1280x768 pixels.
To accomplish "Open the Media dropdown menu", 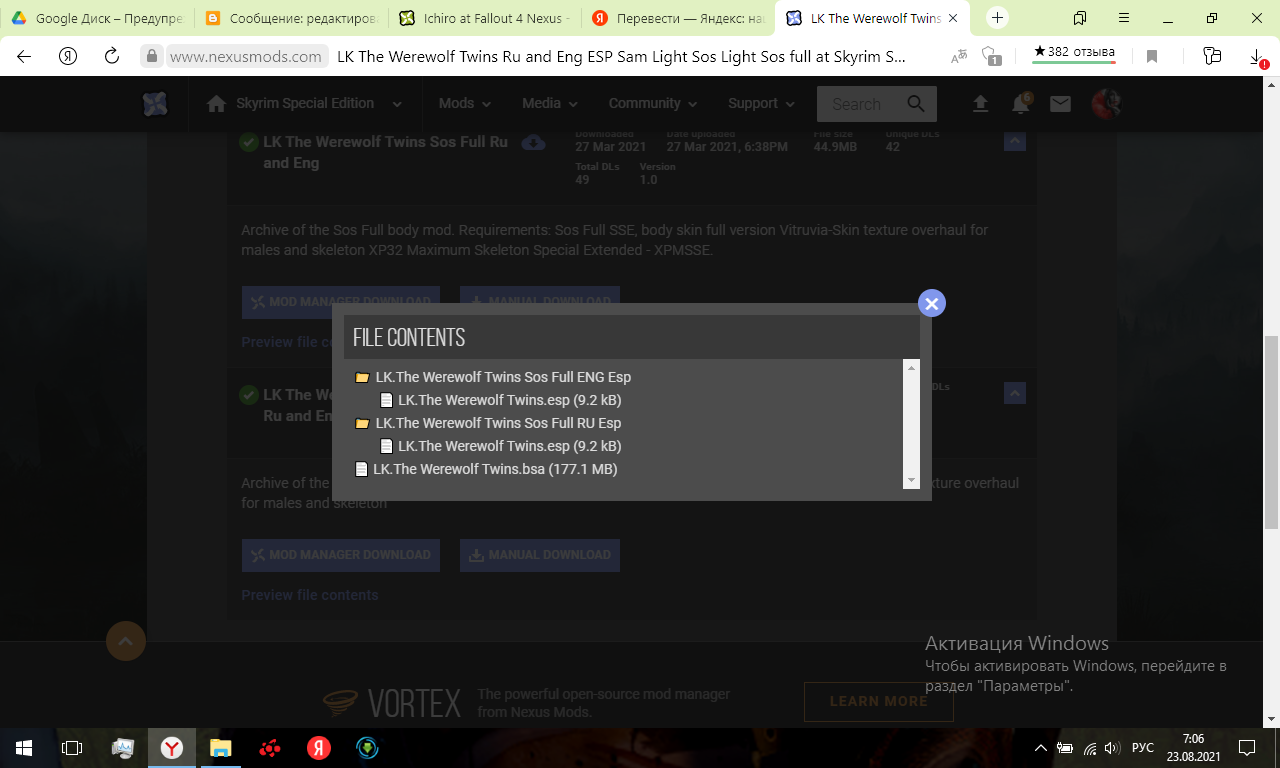I will point(550,104).
